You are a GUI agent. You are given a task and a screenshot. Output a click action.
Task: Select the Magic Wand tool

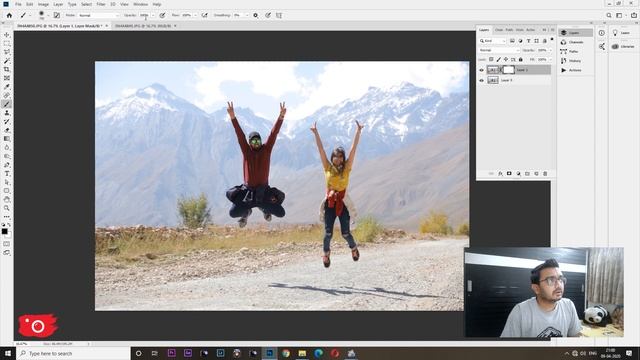coord(7,61)
